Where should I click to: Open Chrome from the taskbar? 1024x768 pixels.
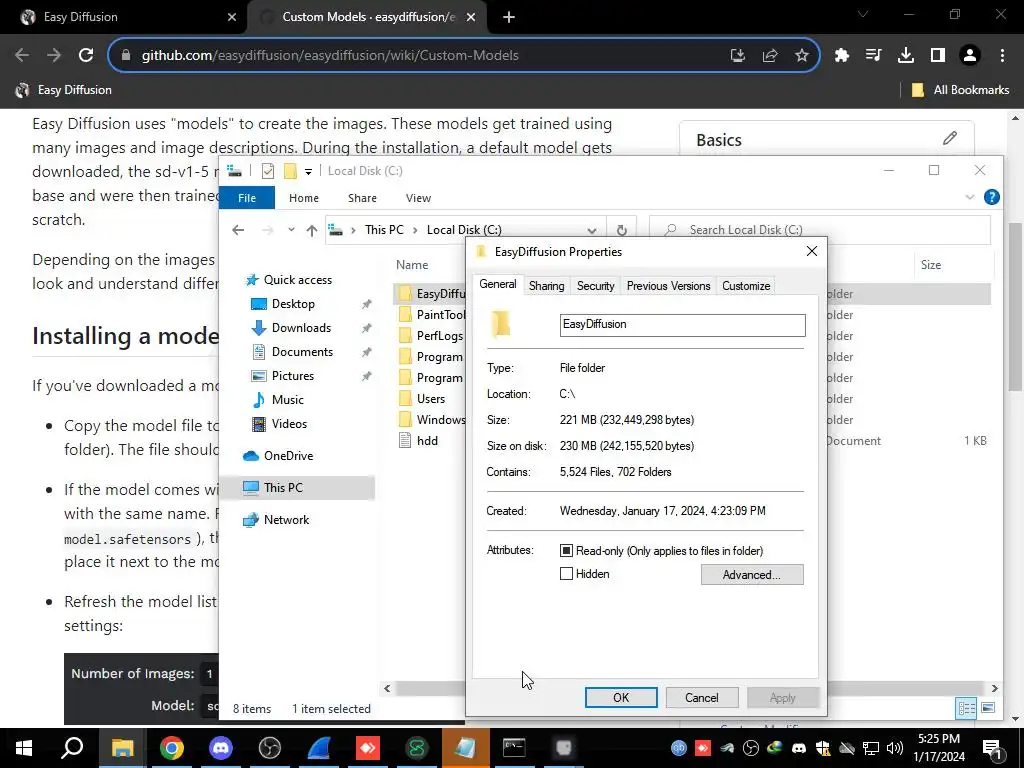tap(172, 748)
